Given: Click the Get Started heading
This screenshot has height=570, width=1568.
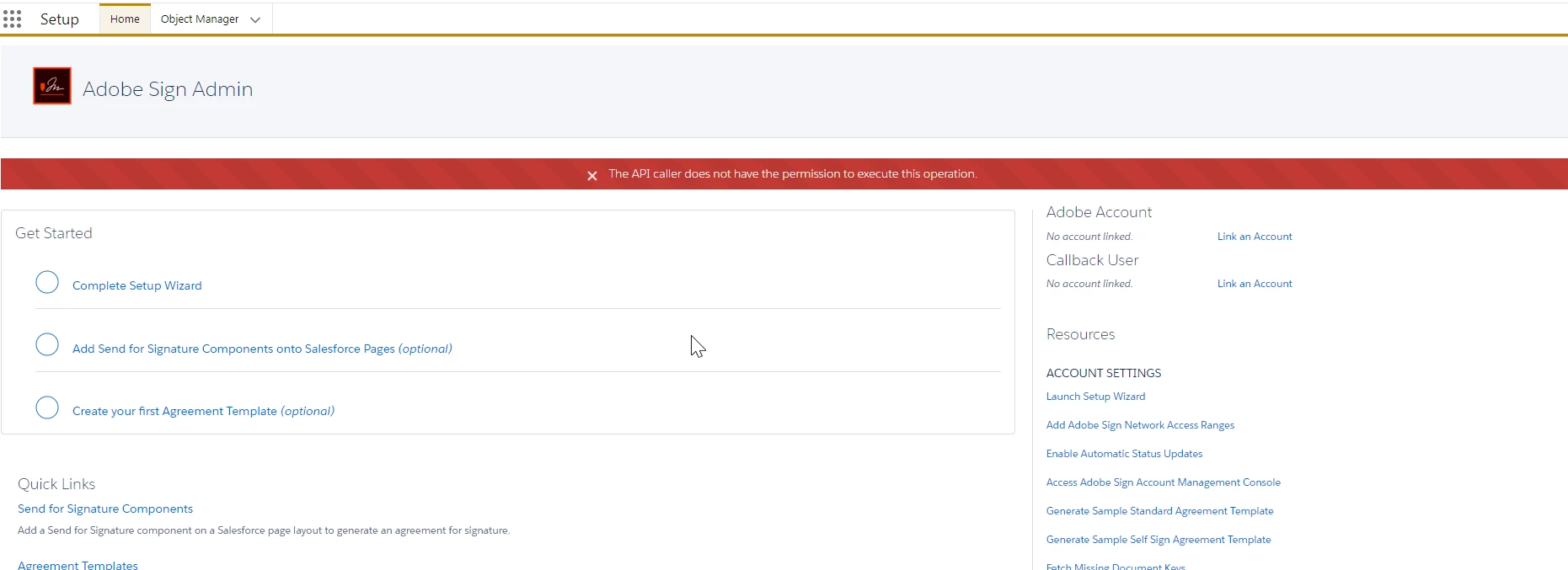Looking at the screenshot, I should point(54,233).
